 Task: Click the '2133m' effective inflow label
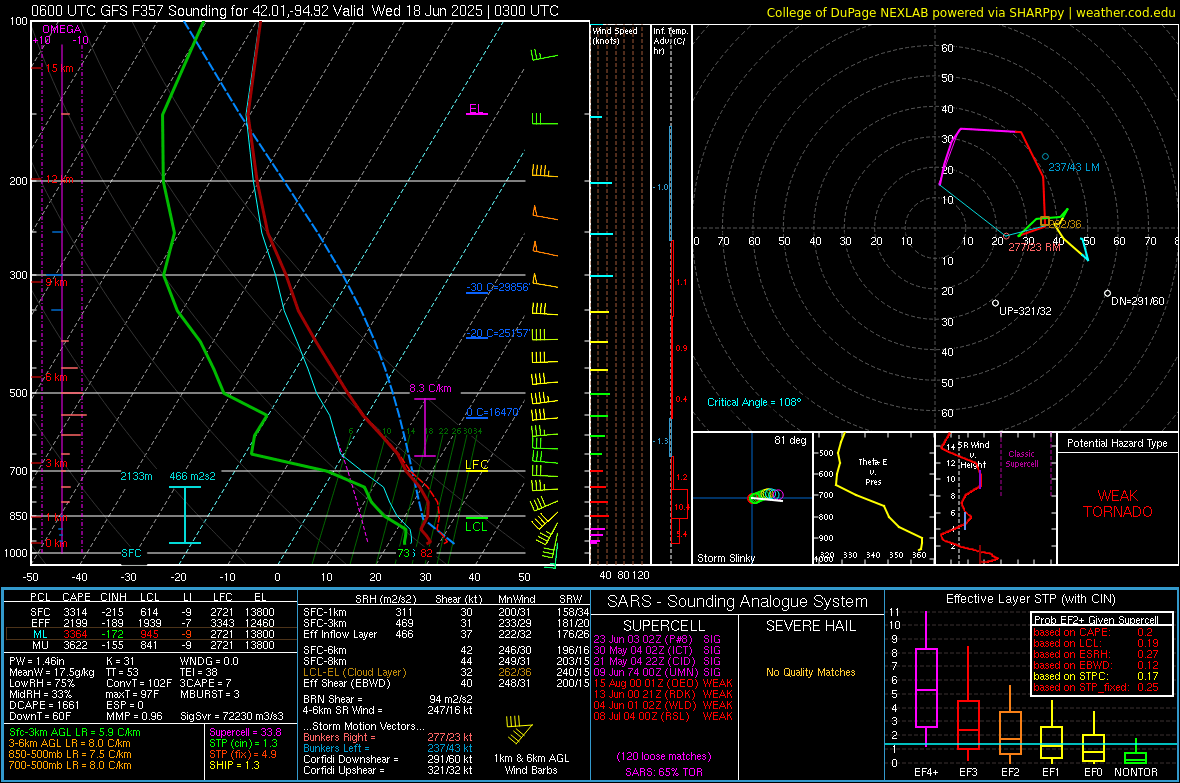pos(136,476)
